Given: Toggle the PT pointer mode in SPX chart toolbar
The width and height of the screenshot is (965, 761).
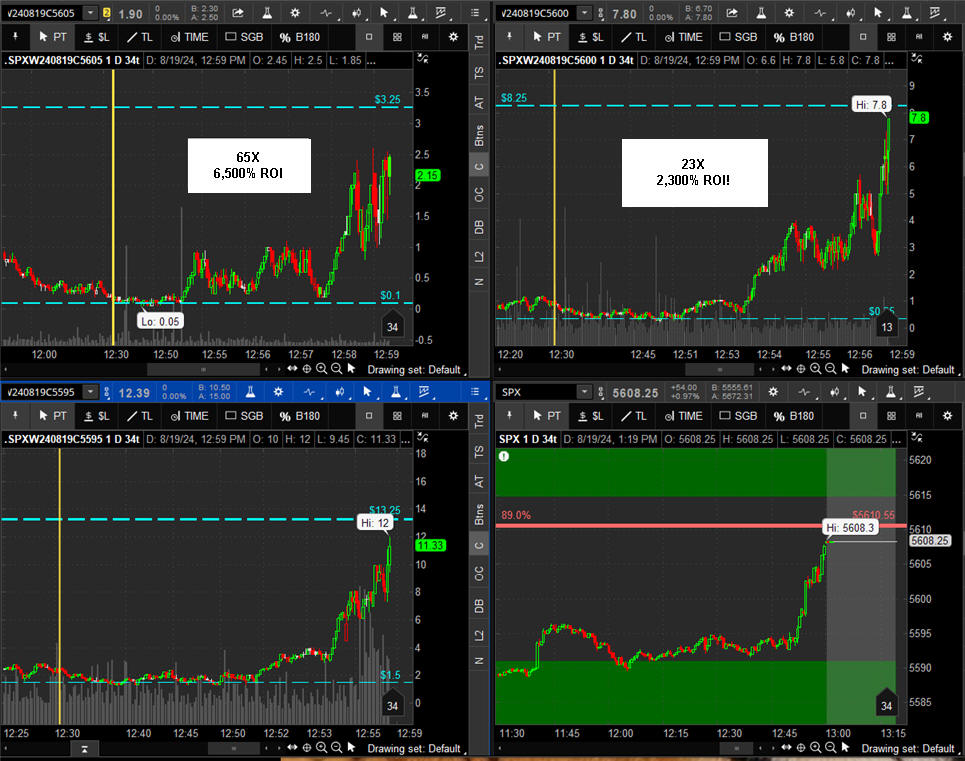Looking at the screenshot, I should click(x=547, y=415).
